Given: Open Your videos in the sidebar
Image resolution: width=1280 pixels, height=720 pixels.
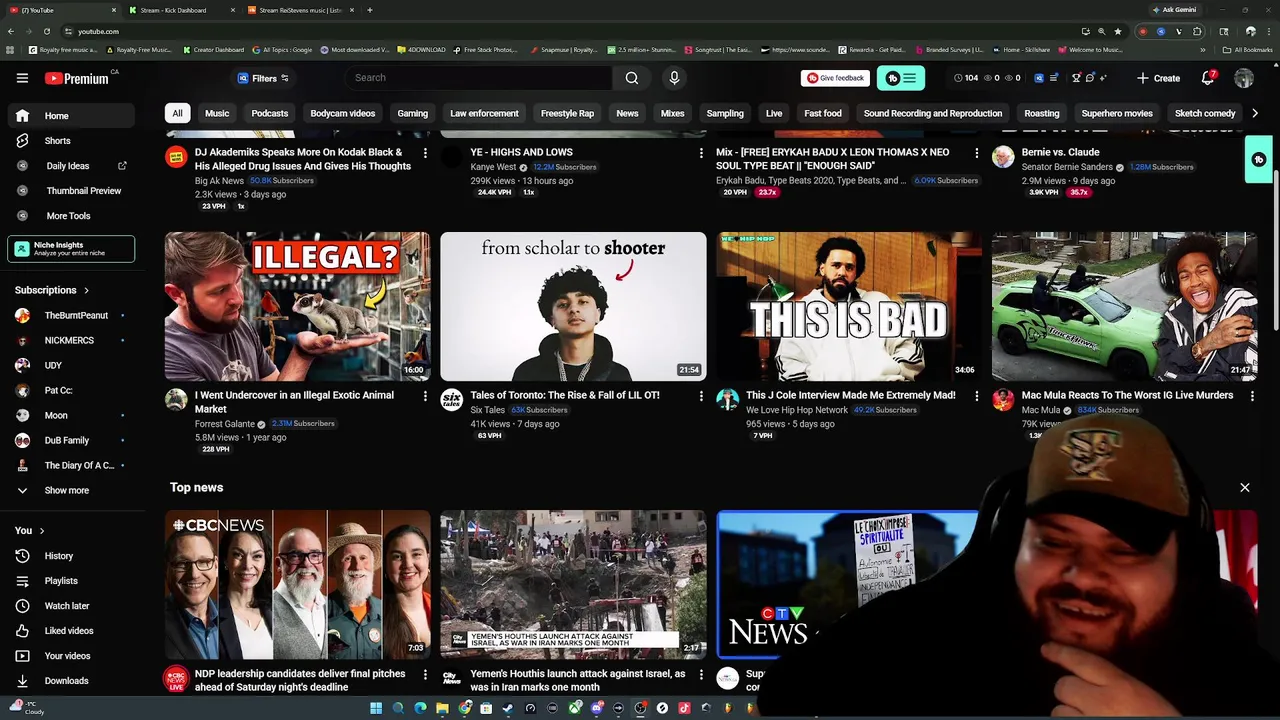Looking at the screenshot, I should 67,656.
